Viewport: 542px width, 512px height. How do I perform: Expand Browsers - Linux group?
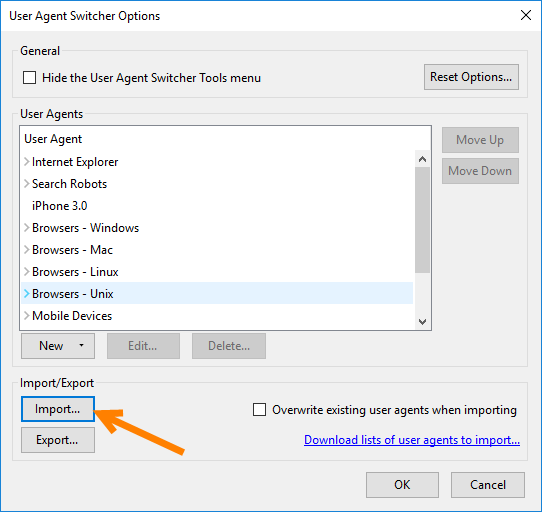coord(27,272)
